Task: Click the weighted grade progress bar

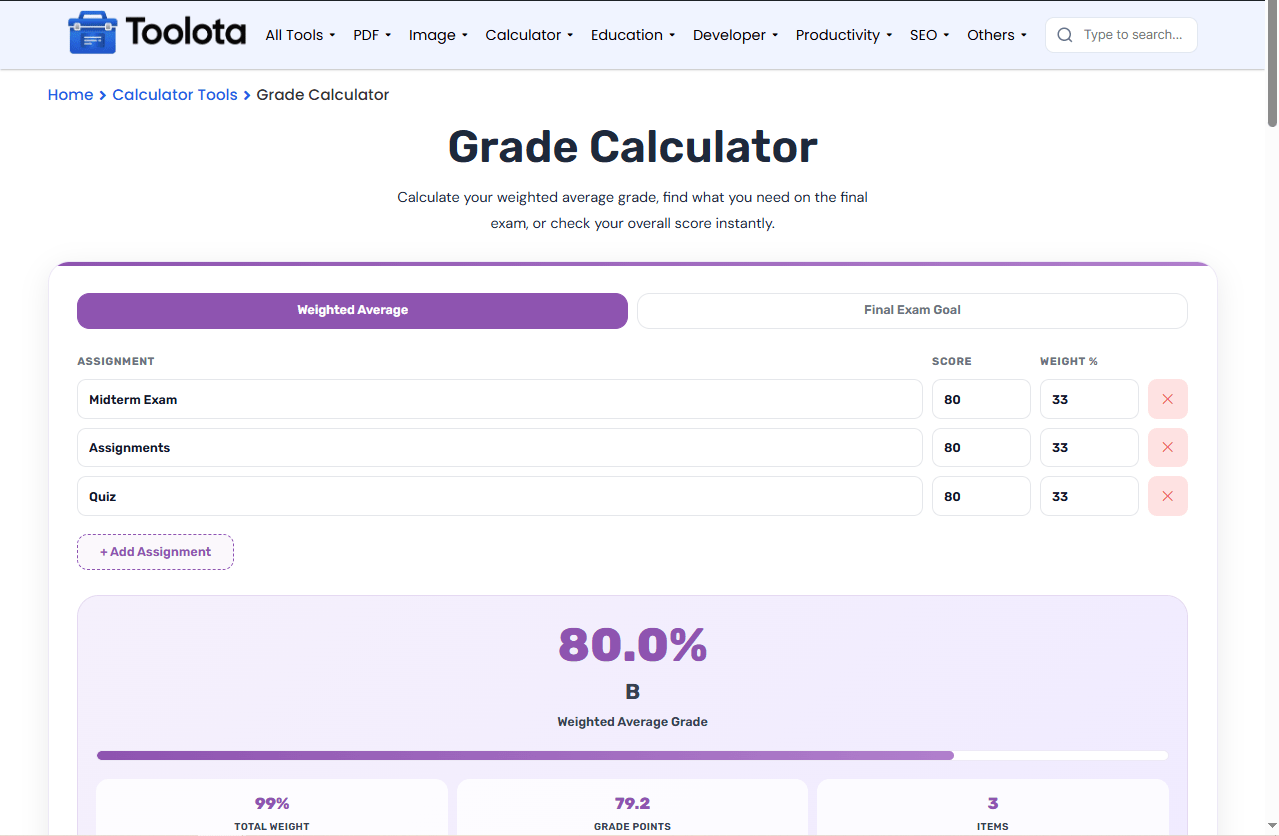Action: (632, 755)
